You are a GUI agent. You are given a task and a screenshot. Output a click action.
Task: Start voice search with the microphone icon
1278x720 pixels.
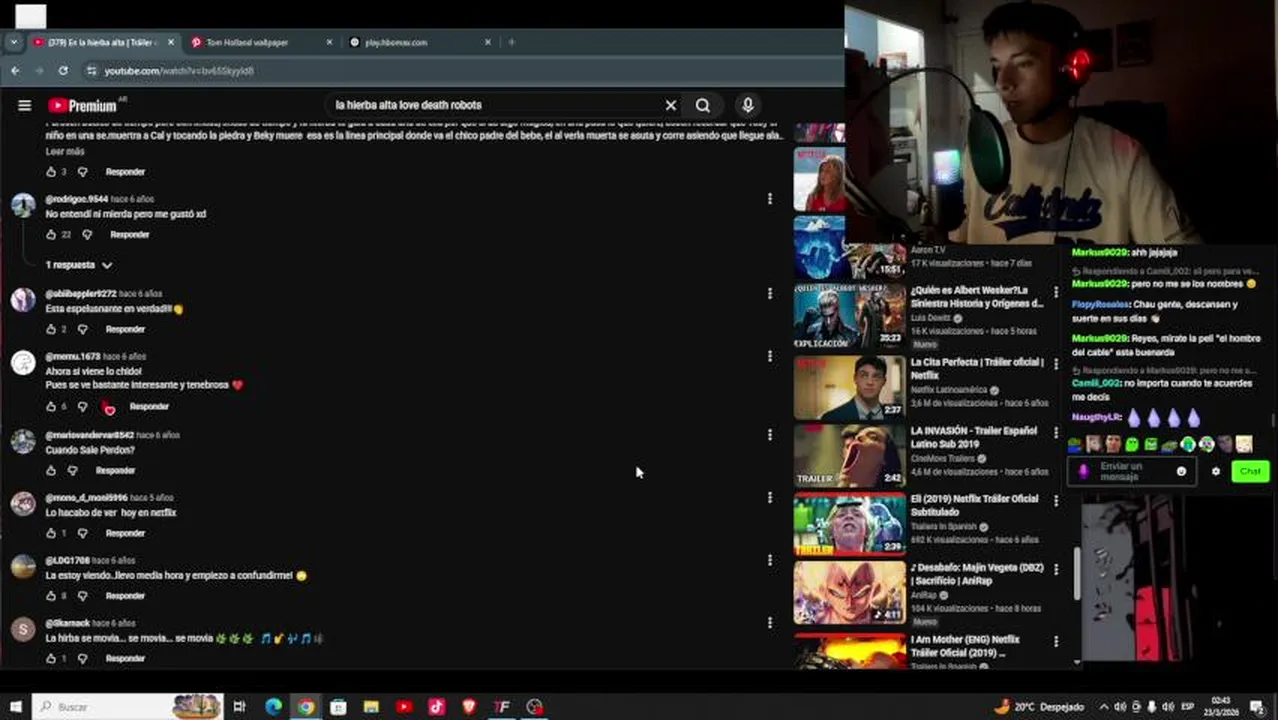(747, 105)
